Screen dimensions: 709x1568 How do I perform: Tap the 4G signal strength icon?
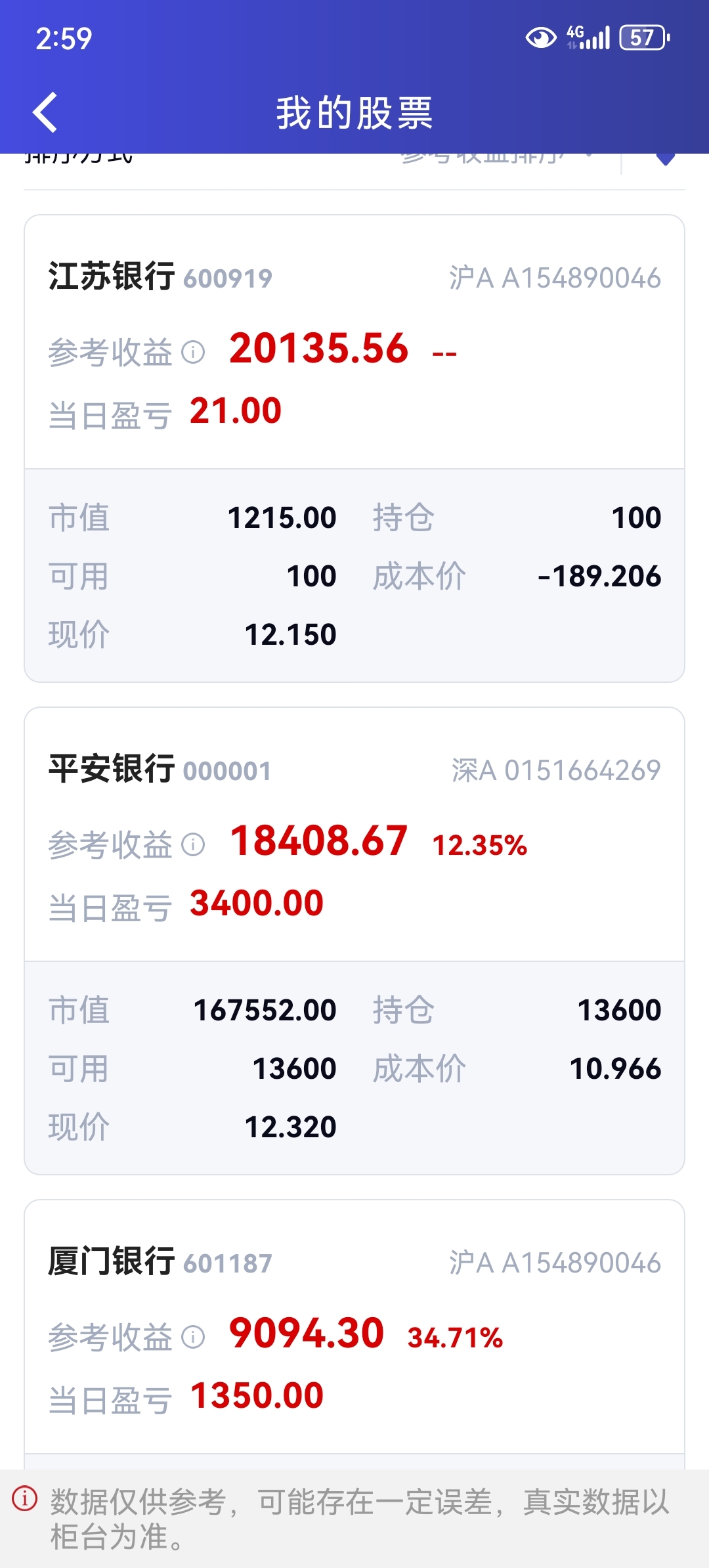tap(588, 38)
